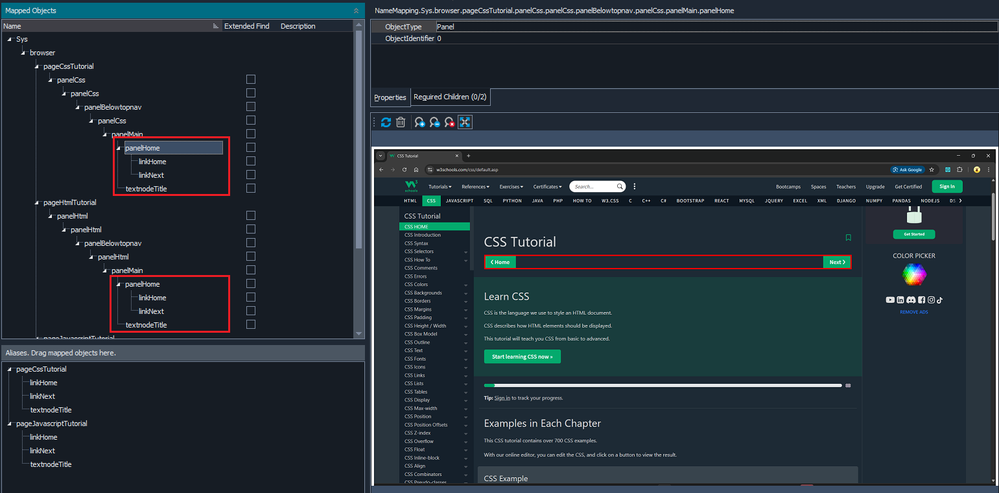Click the Start learning CSS now button
The image size is (999, 493).
(521, 356)
